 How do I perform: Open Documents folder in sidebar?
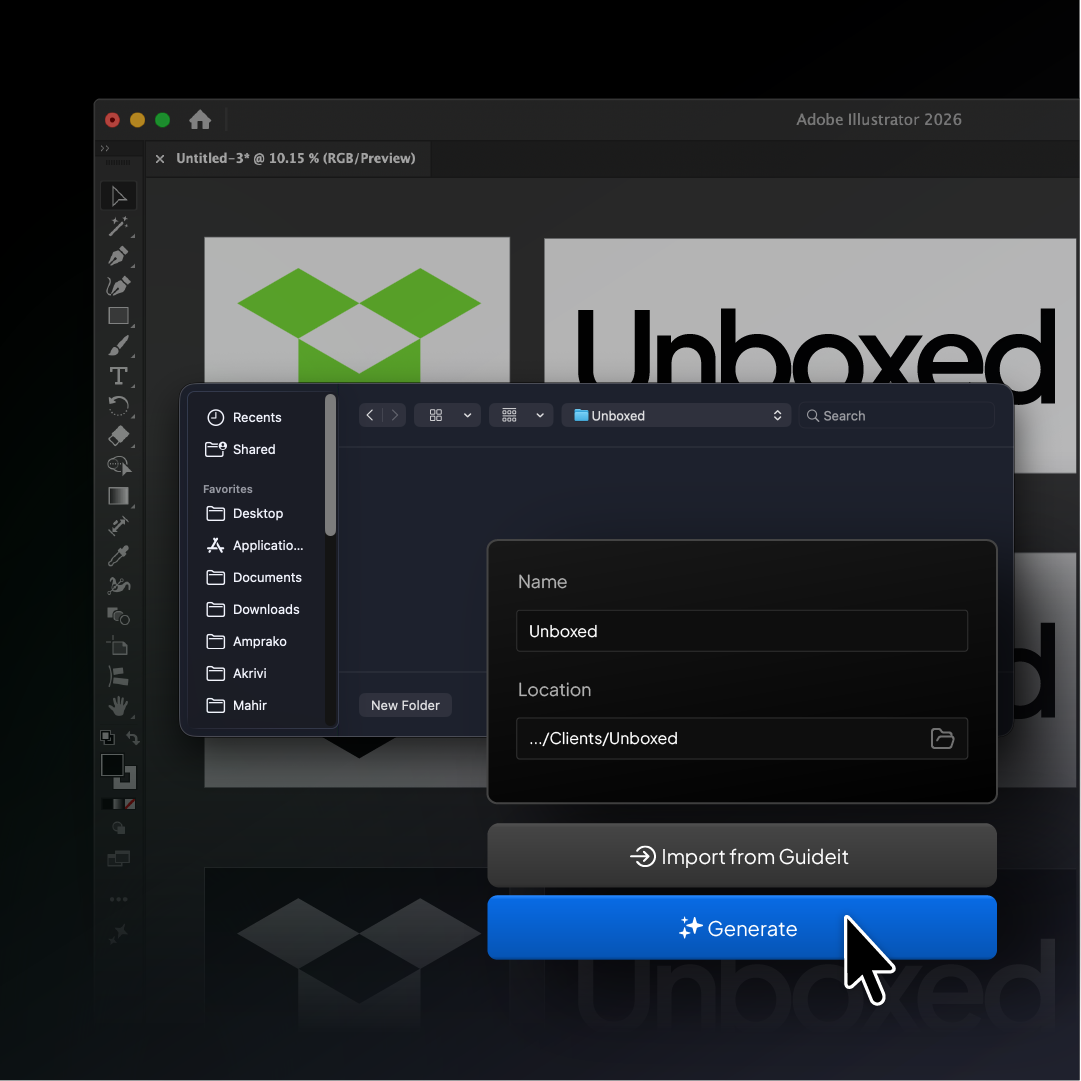(x=256, y=578)
